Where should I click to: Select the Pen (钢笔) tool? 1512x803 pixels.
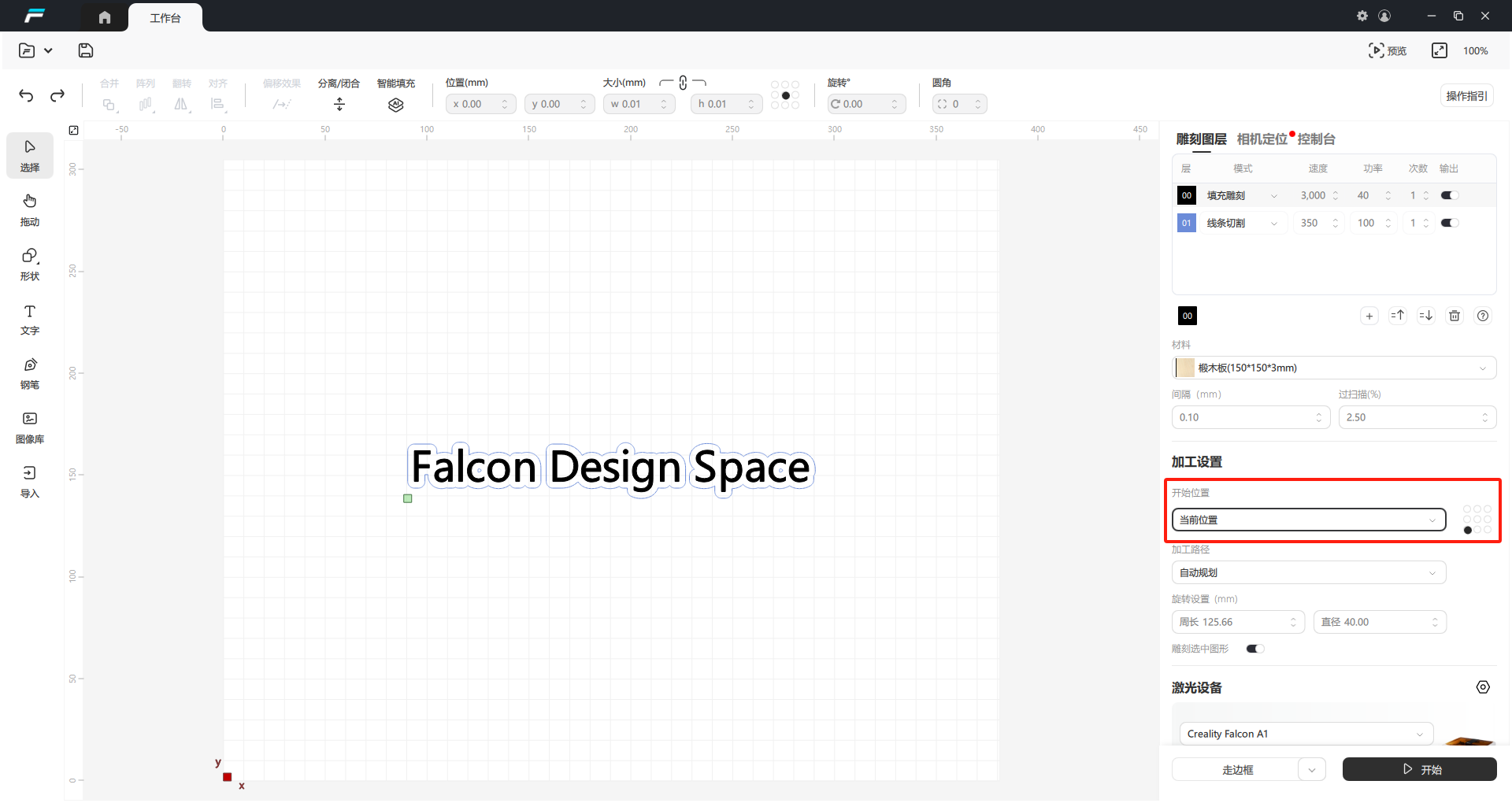pyautogui.click(x=30, y=373)
